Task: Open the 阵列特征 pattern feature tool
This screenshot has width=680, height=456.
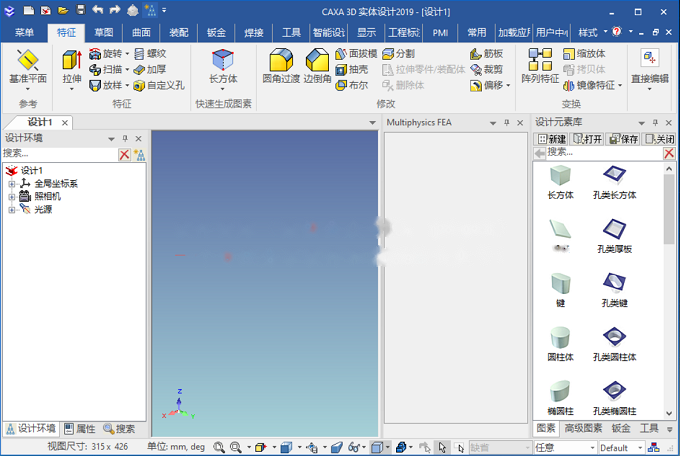Action: [540, 66]
